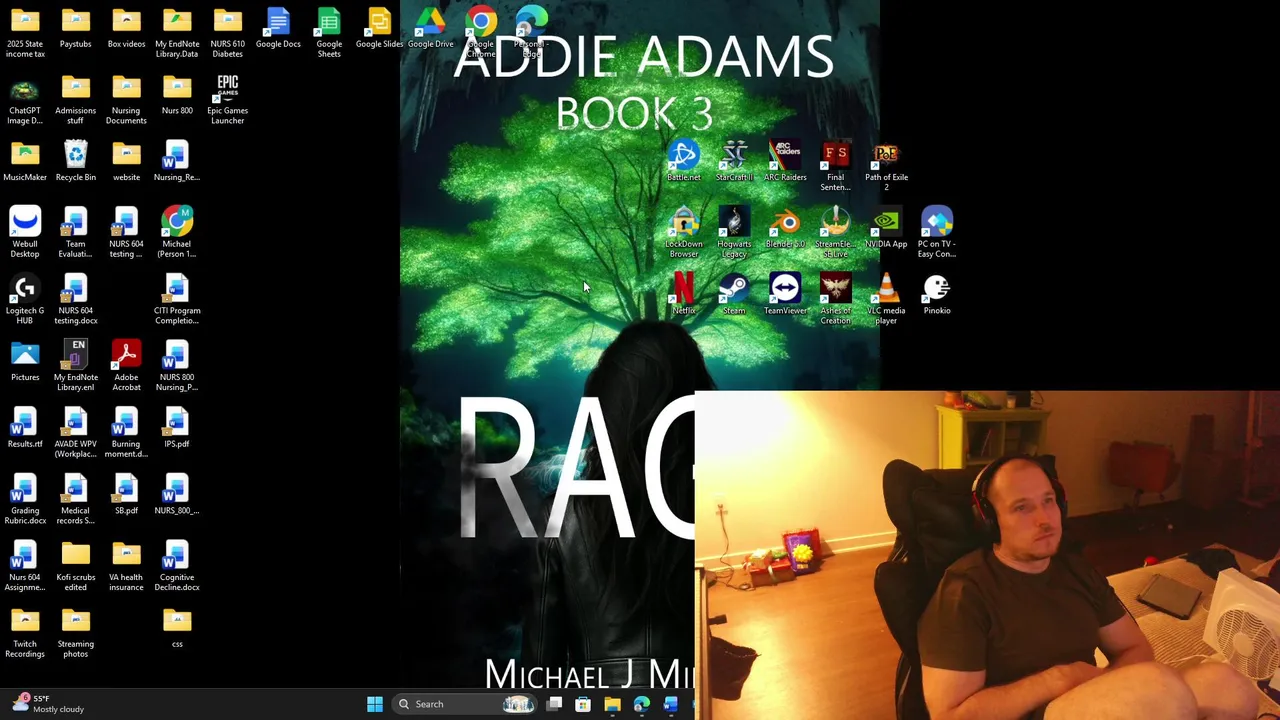Launch the Google Docs shortcut
Screen dimensions: 1280x720
click(278, 28)
